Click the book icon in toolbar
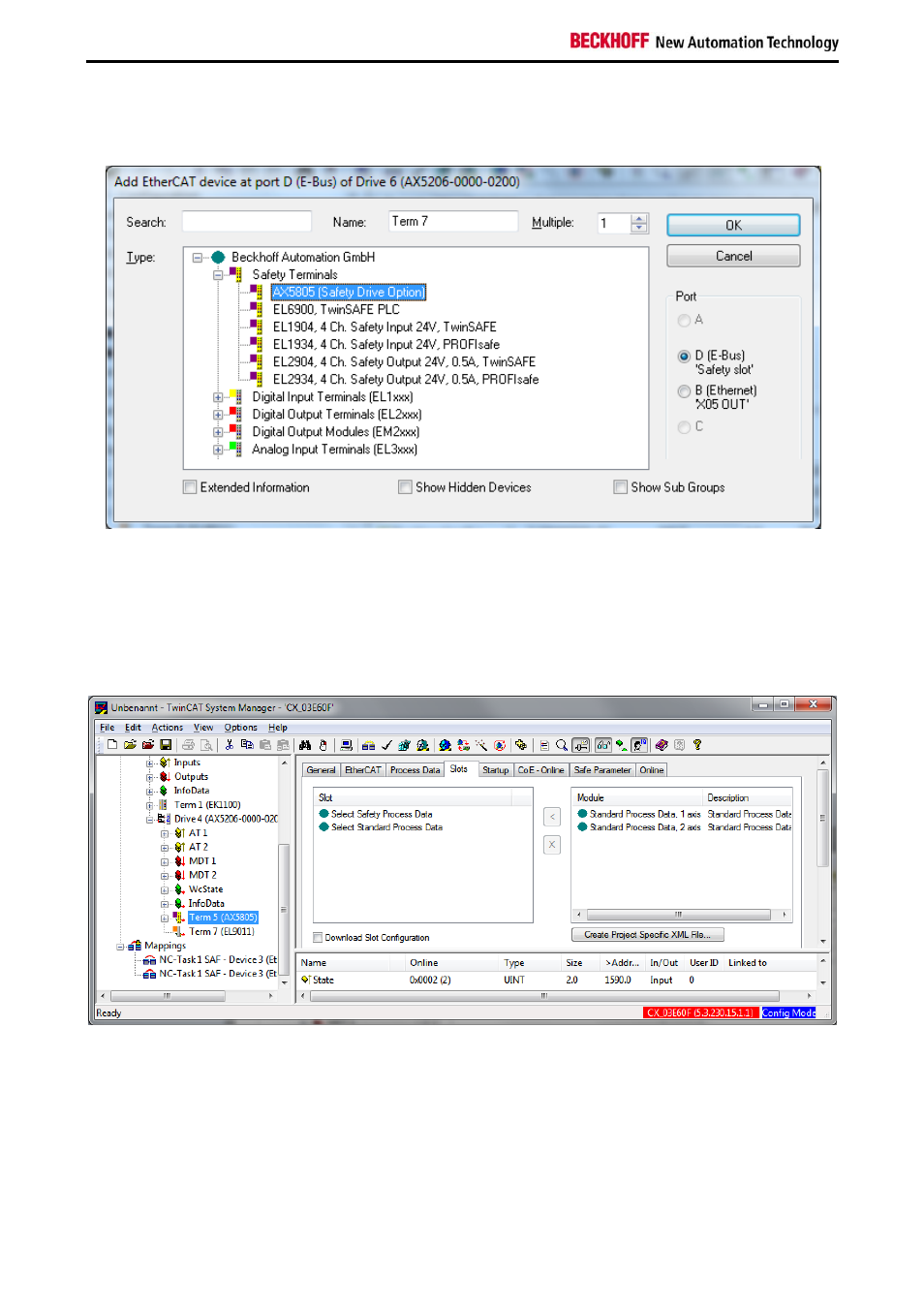 [662, 745]
